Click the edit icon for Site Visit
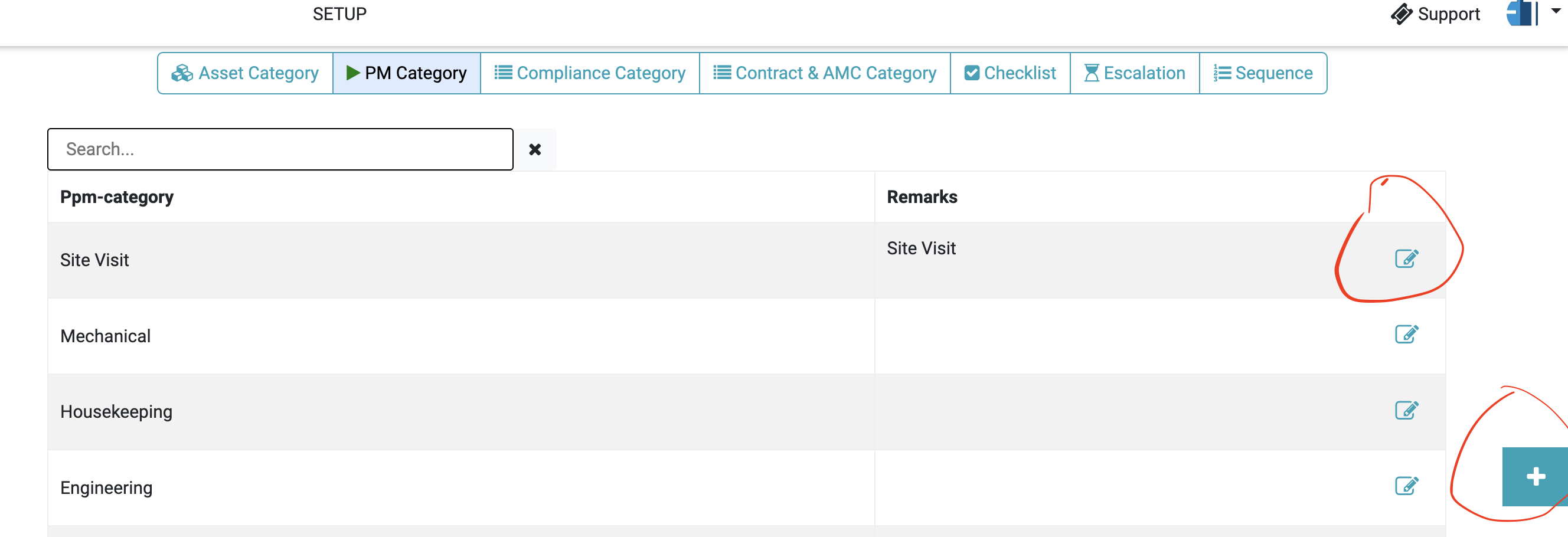Screen dimensions: 1568x537 [1406, 258]
